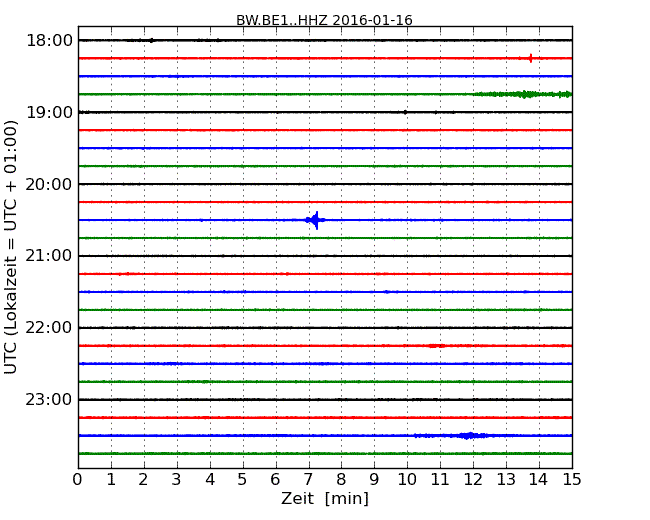
Task: Select the red spike on the 18:15 trace
Action: pos(531,58)
